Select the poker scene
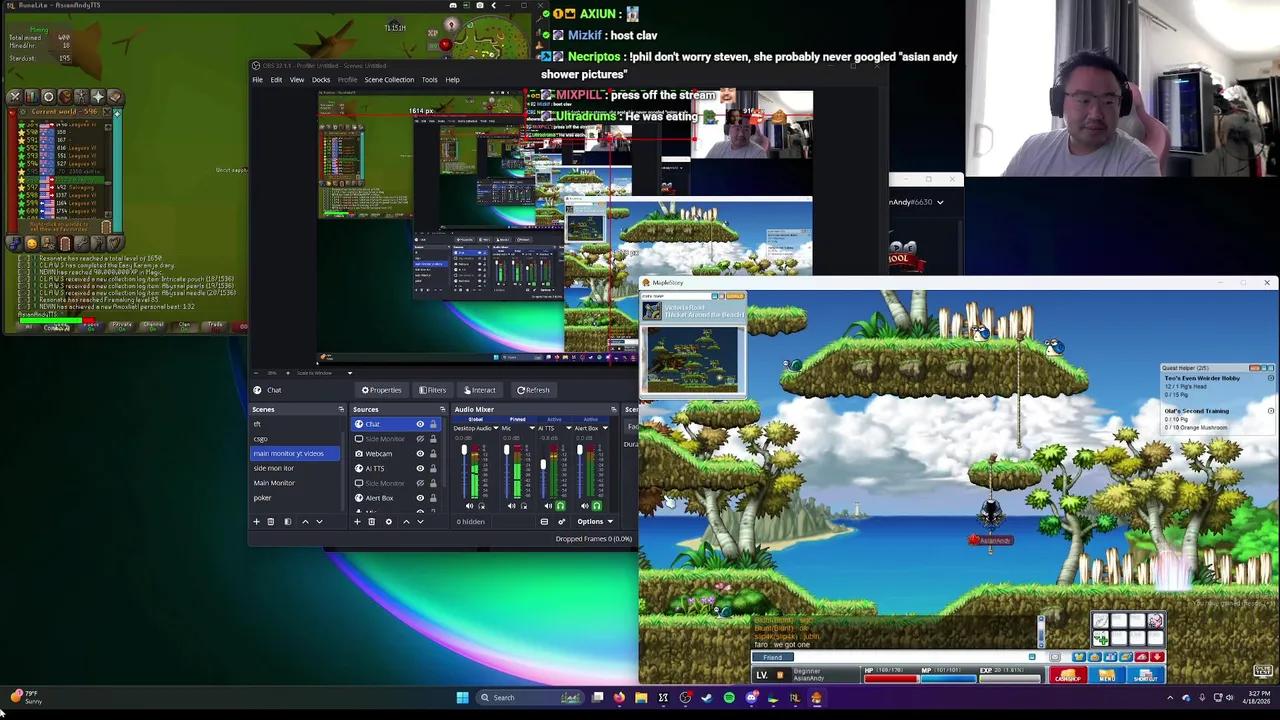 coord(262,498)
